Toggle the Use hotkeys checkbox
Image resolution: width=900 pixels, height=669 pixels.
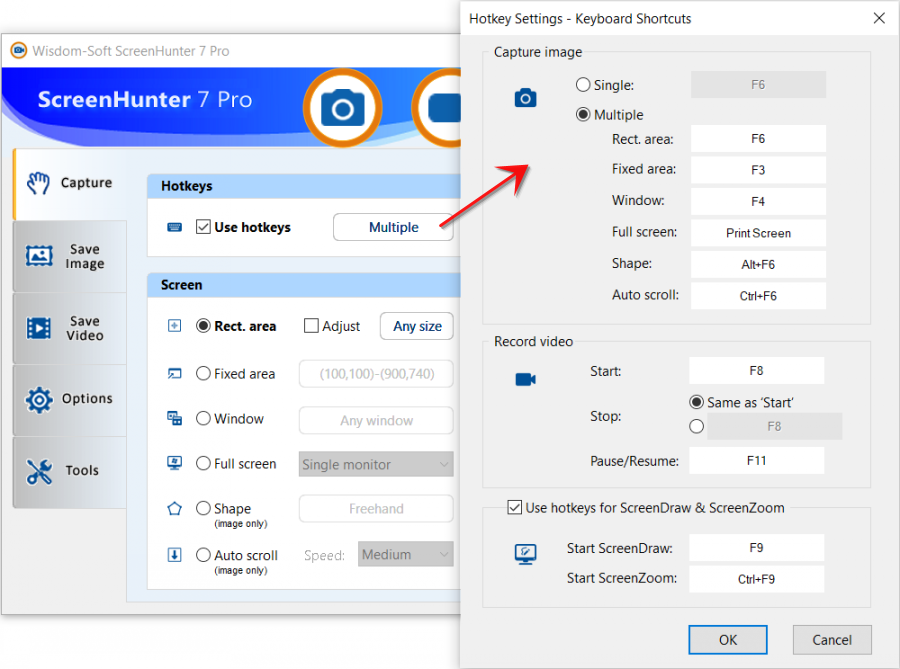click(x=203, y=227)
